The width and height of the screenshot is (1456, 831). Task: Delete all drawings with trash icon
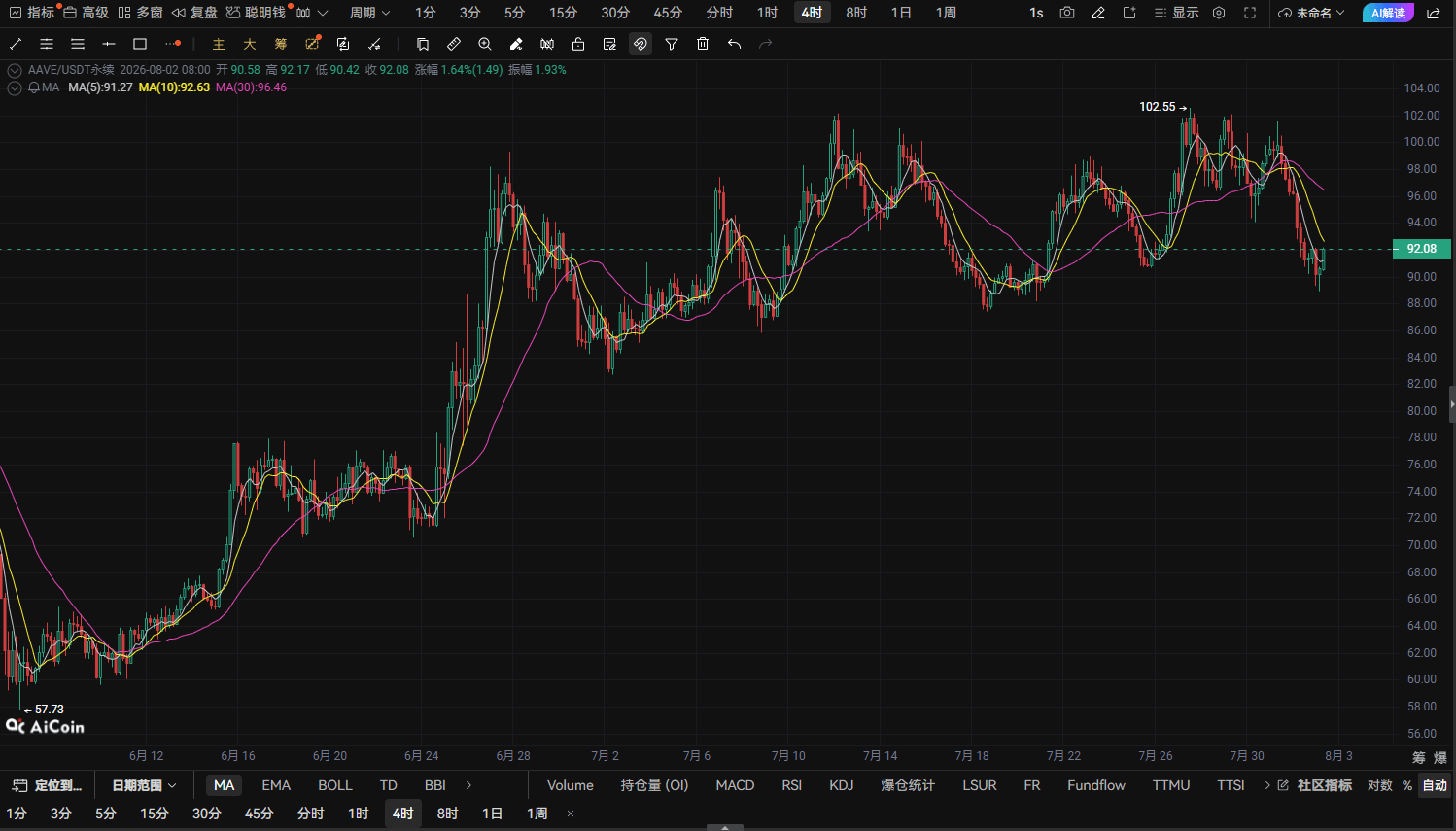703,44
